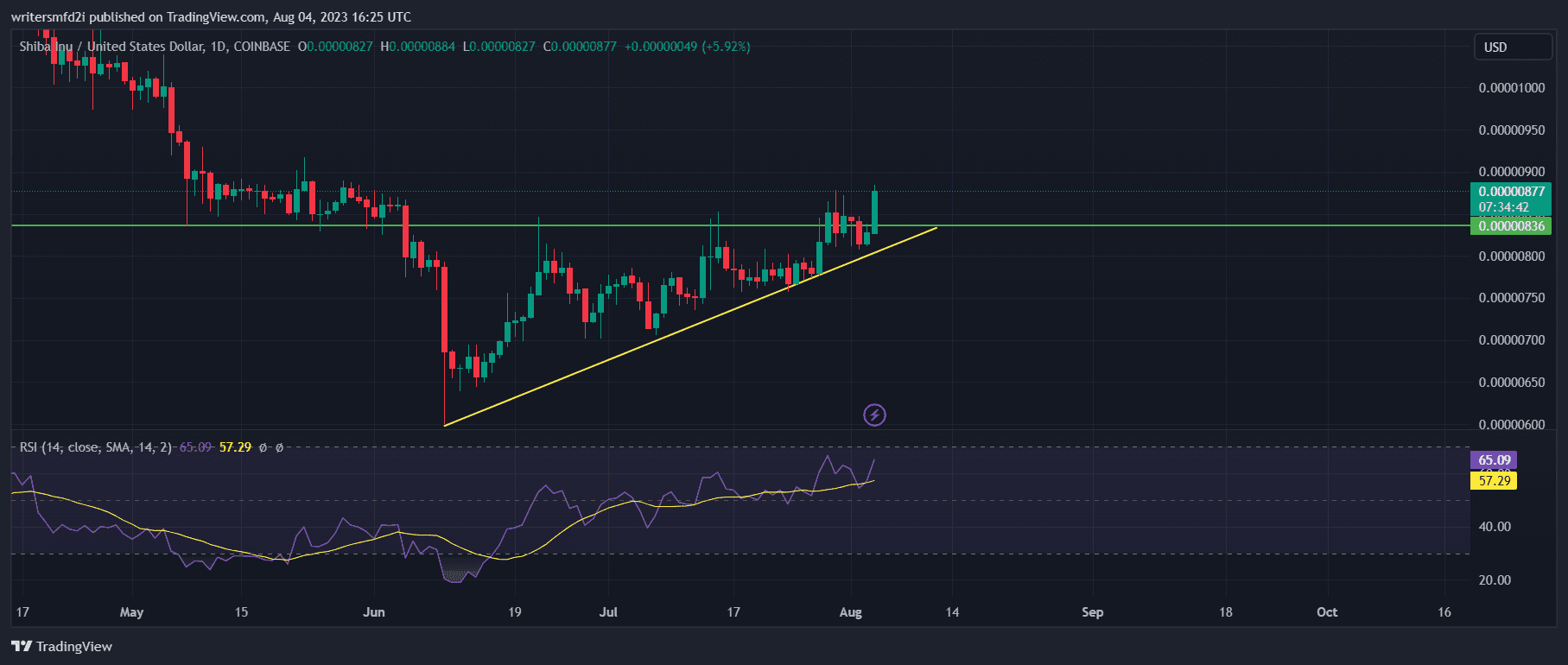The width and height of the screenshot is (1568, 665).
Task: Select the RSI indicator legend title
Action: point(96,447)
